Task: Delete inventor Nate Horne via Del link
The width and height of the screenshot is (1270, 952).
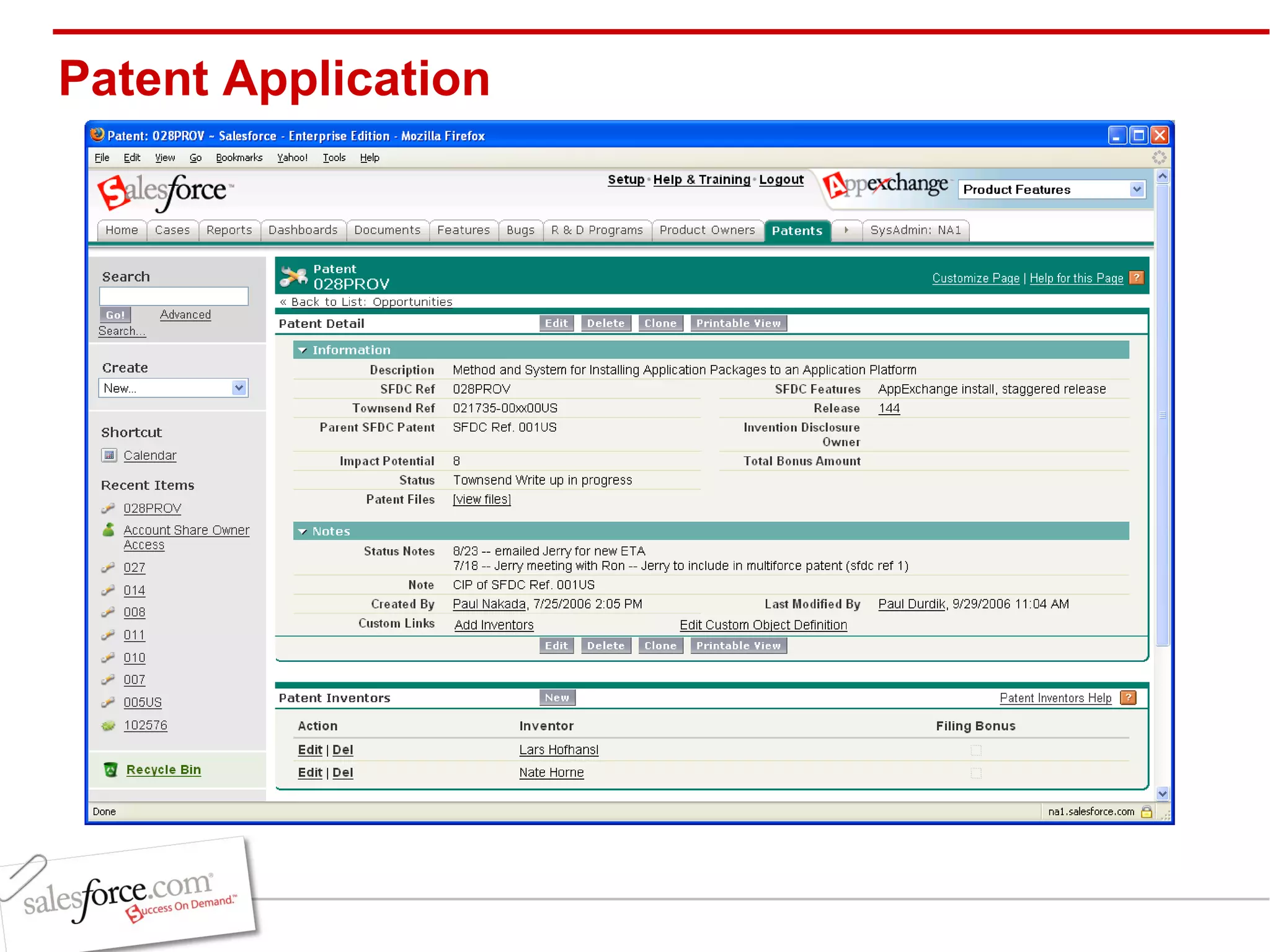Action: (343, 773)
